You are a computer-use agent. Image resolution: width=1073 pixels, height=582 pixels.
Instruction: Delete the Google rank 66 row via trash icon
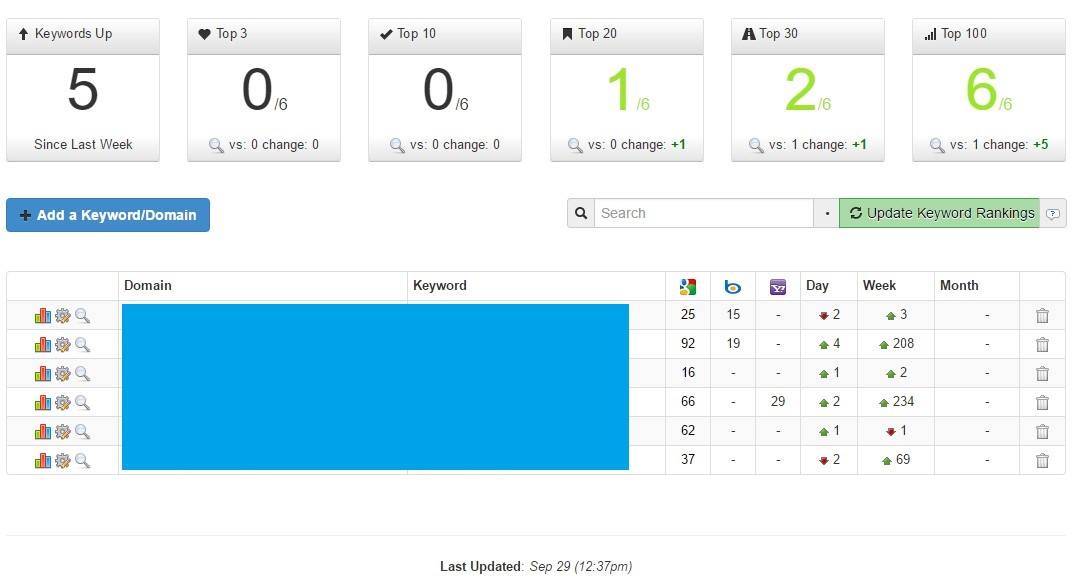[1042, 402]
